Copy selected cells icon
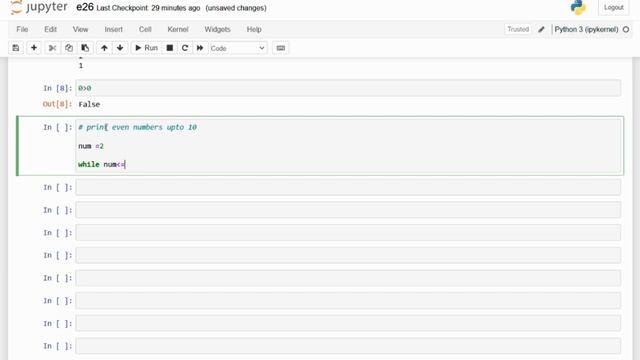This screenshot has width=640, height=360. 69,48
